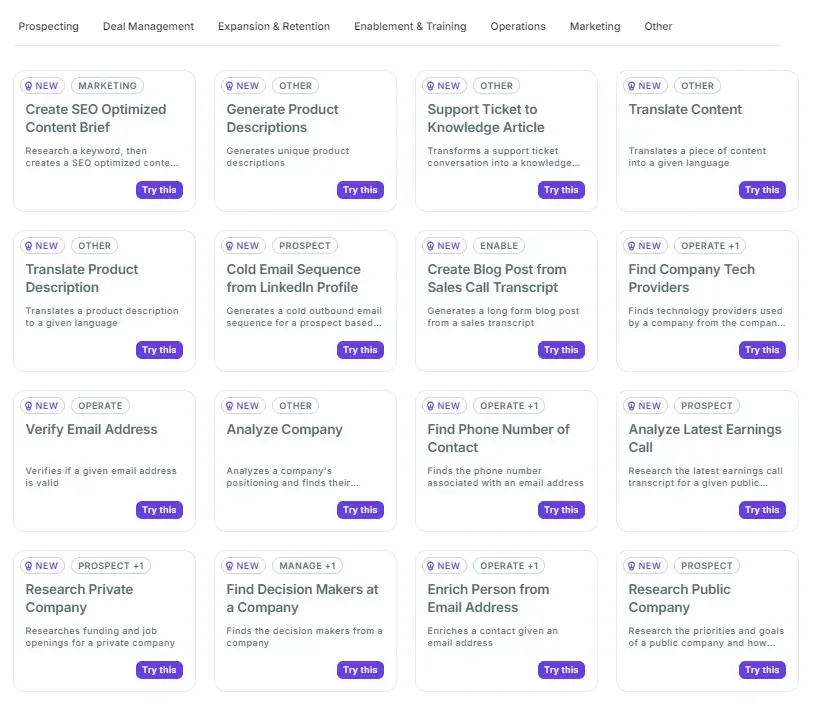
Task: Click the NEW badge on Find Phone Number of Contact
Action: pyautogui.click(x=443, y=406)
